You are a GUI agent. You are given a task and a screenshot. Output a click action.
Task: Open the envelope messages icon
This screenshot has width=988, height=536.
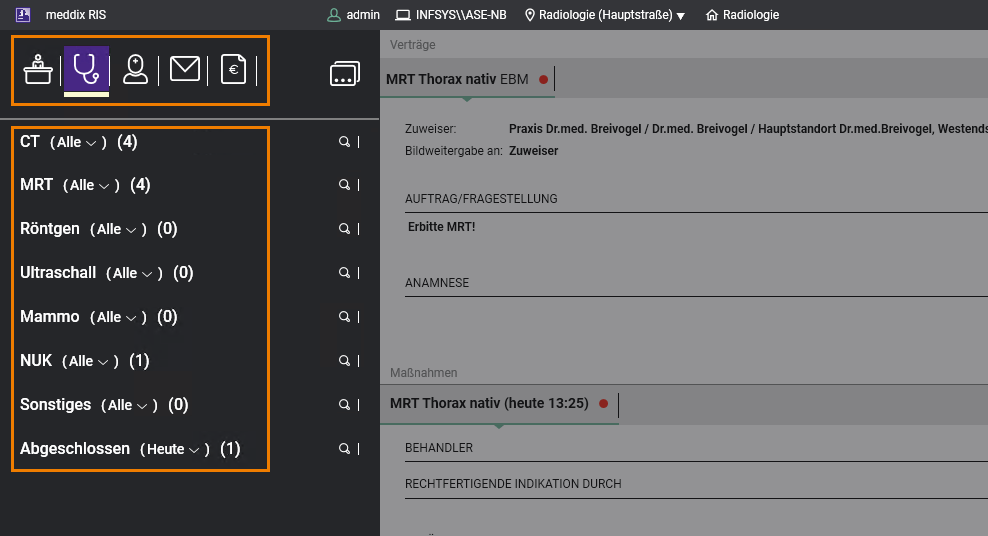point(184,69)
